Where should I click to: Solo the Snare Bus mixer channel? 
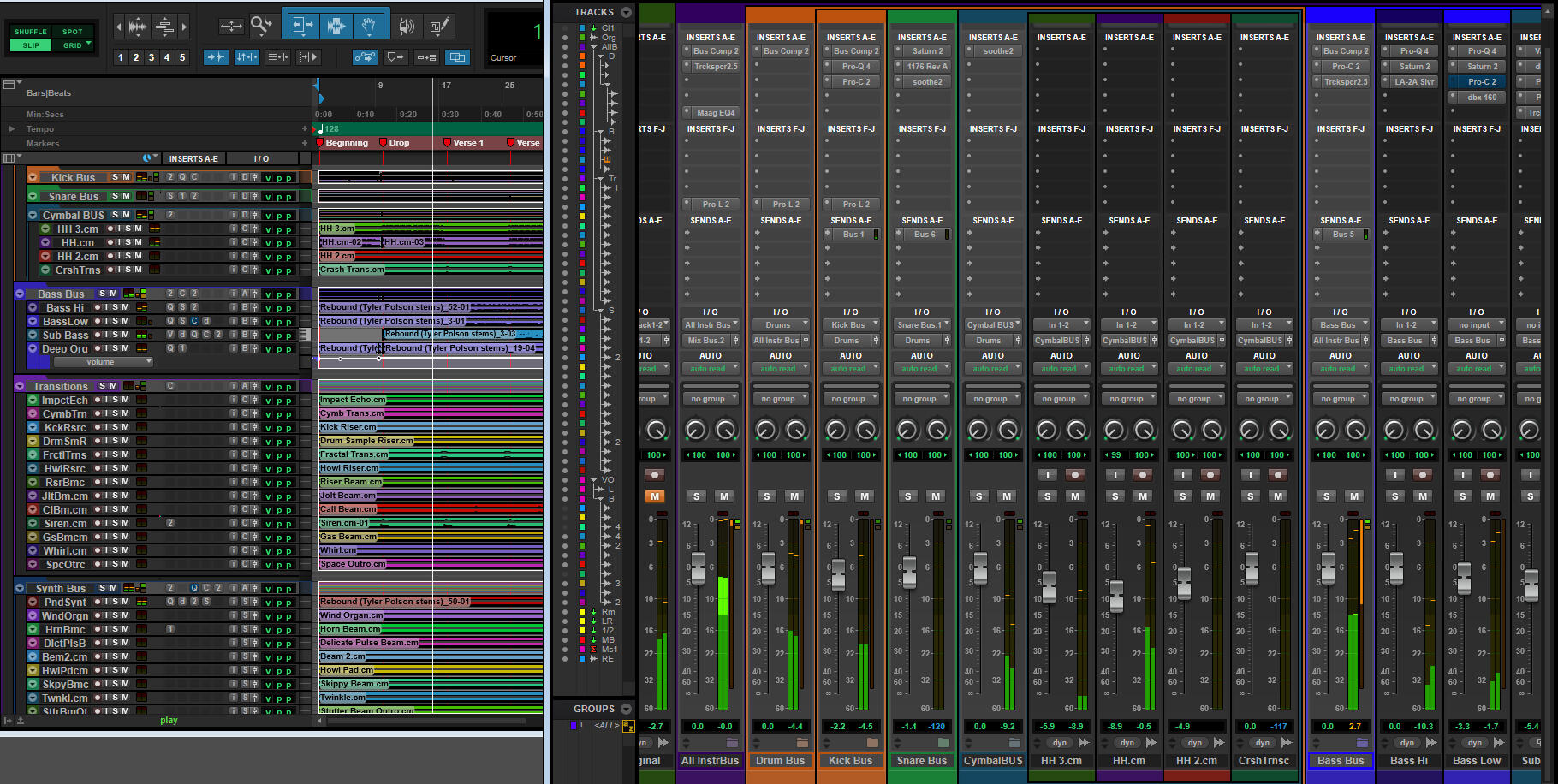click(907, 496)
